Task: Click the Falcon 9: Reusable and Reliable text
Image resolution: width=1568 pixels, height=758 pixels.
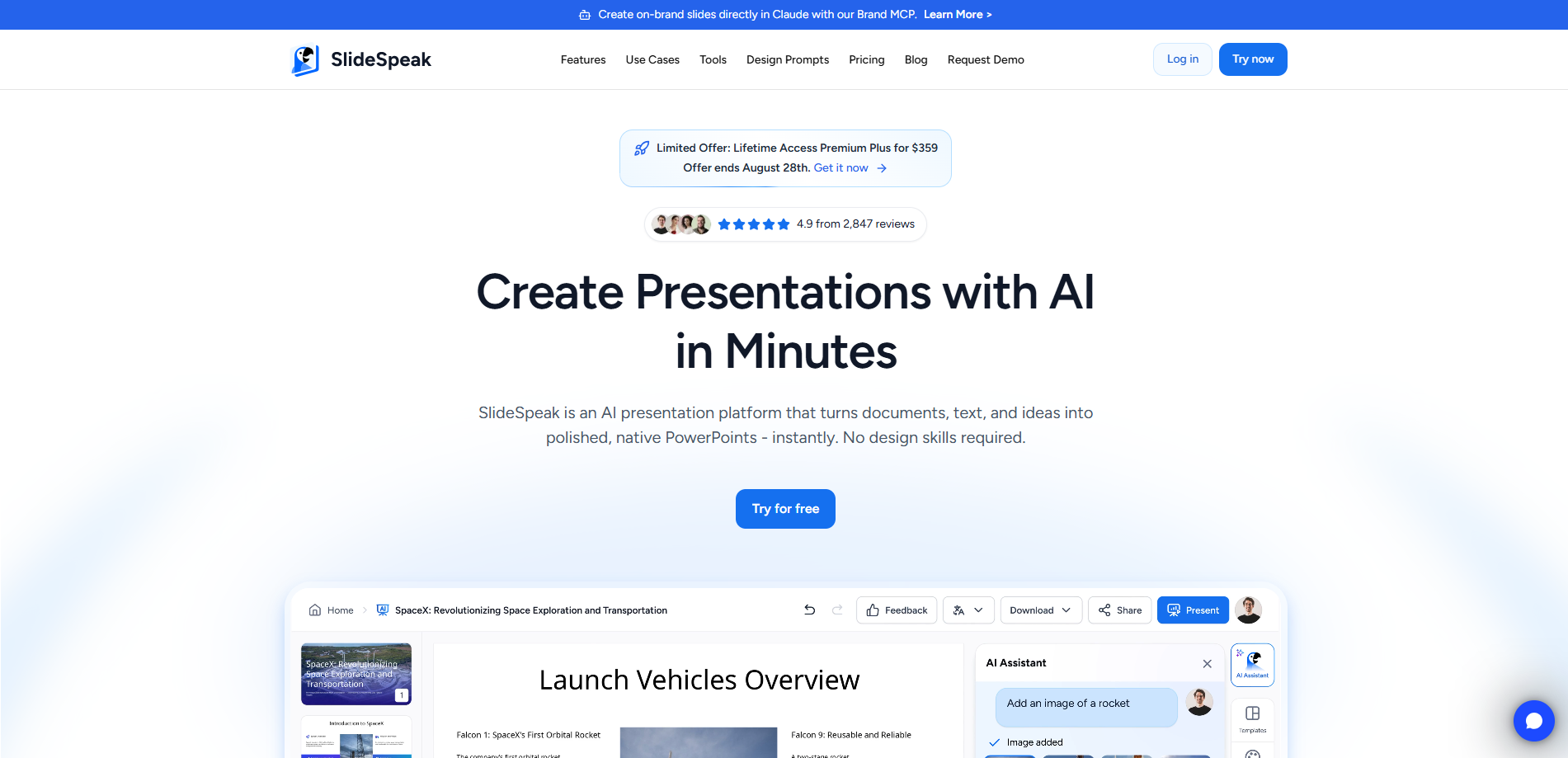Action: (851, 735)
